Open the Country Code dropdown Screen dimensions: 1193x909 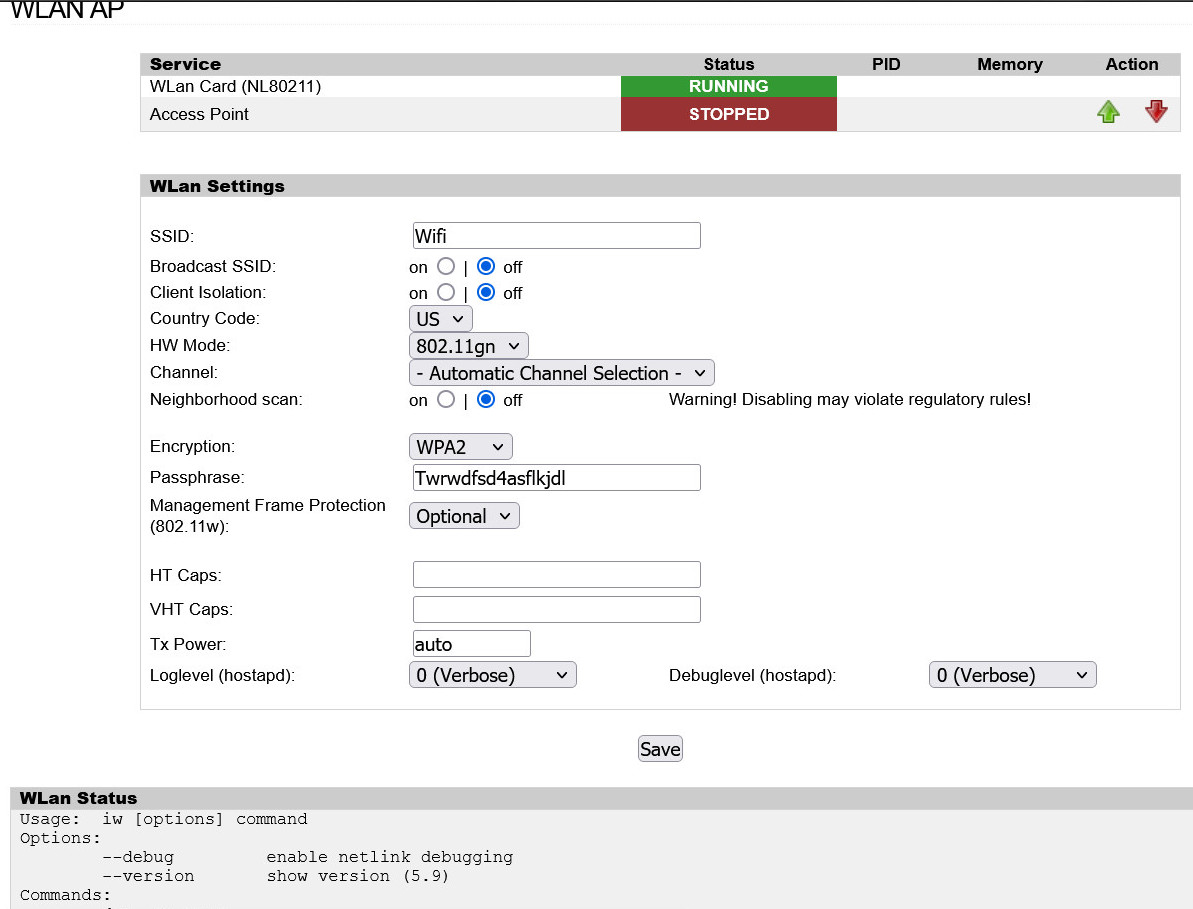click(x=440, y=318)
